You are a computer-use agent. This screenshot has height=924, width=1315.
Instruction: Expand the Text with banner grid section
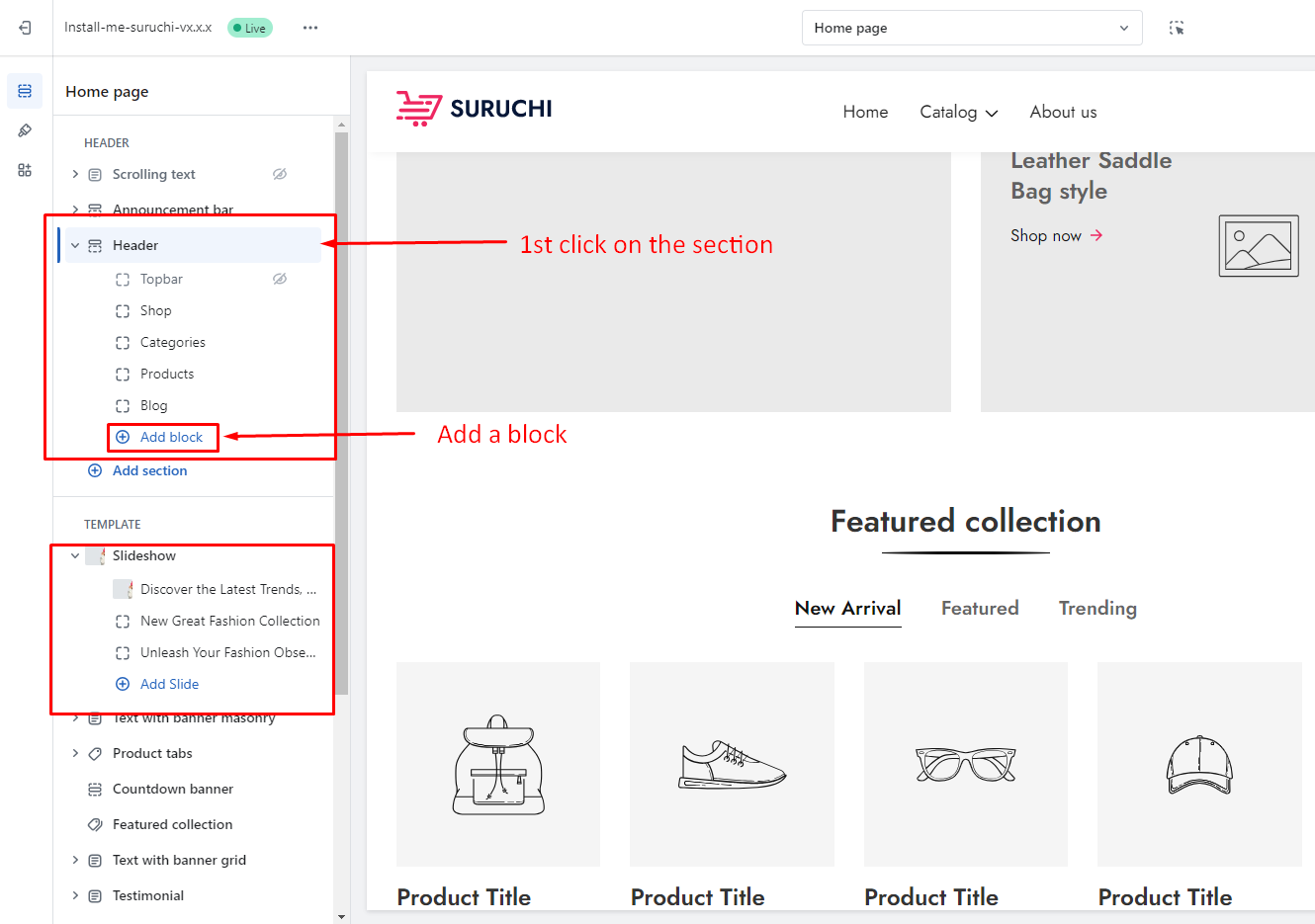pyautogui.click(x=75, y=860)
